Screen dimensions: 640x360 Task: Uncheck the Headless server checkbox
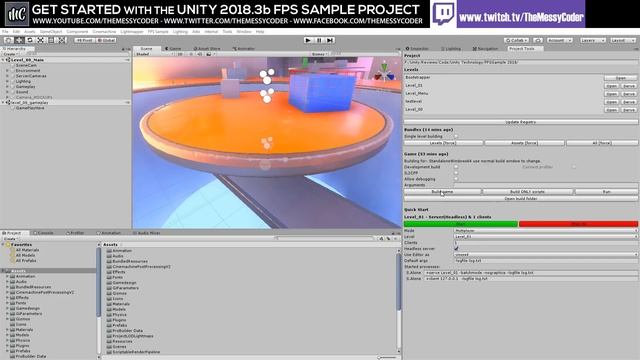pos(456,248)
